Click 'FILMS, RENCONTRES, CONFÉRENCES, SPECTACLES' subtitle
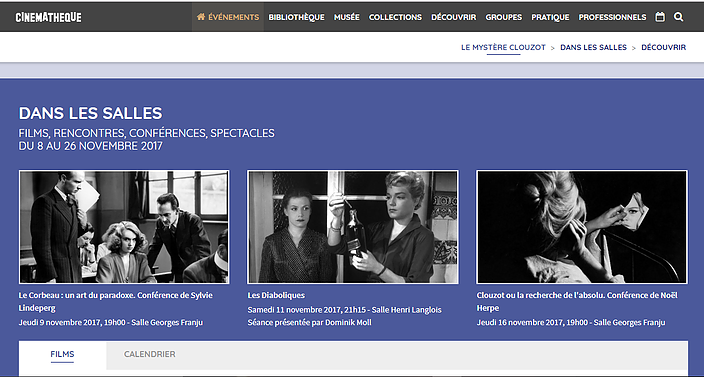 click(146, 133)
